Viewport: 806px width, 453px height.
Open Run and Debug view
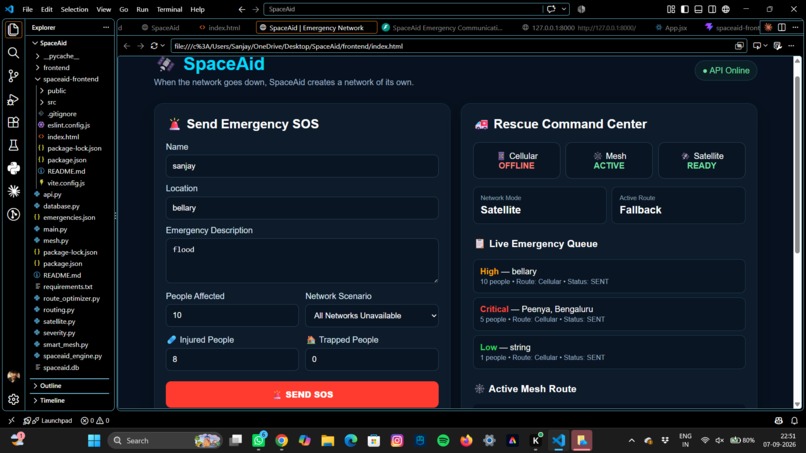pyautogui.click(x=13, y=99)
